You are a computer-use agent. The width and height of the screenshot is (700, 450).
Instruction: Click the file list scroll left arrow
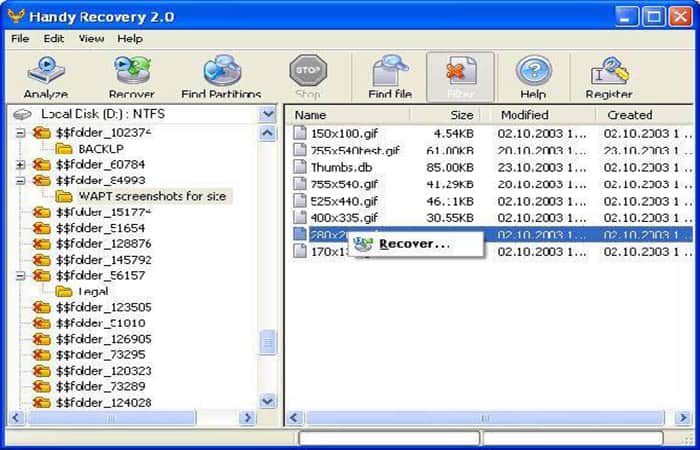[x=294, y=418]
